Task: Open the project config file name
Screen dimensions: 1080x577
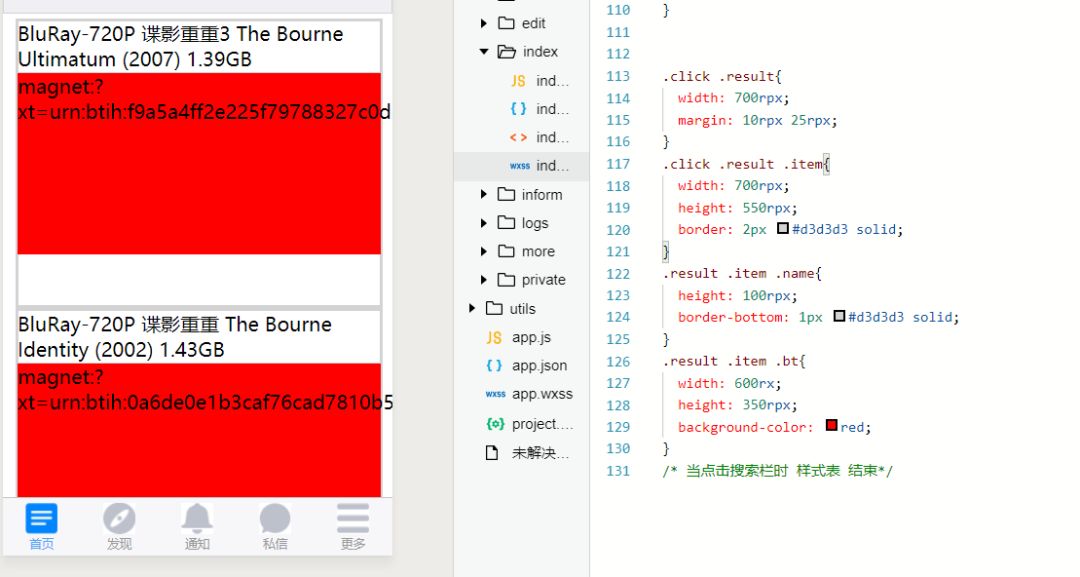Action: [542, 423]
